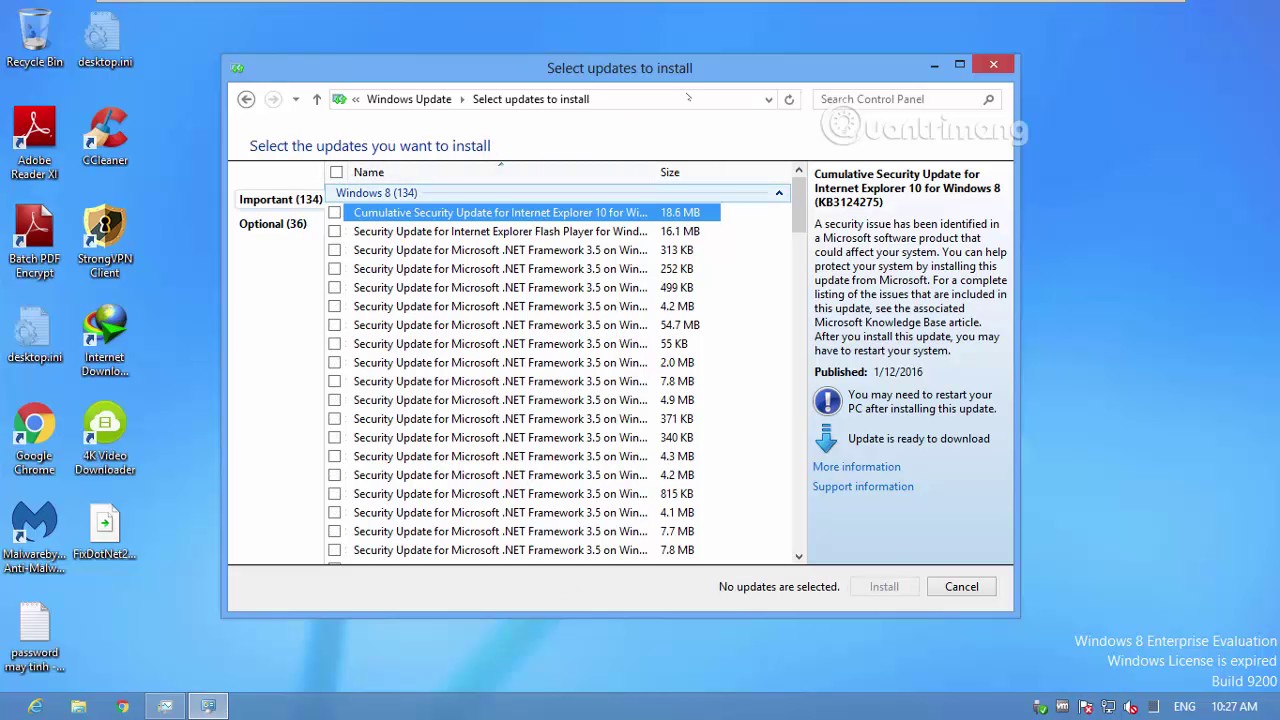Click the Install button
Viewport: 1280px width, 720px height.
884,587
